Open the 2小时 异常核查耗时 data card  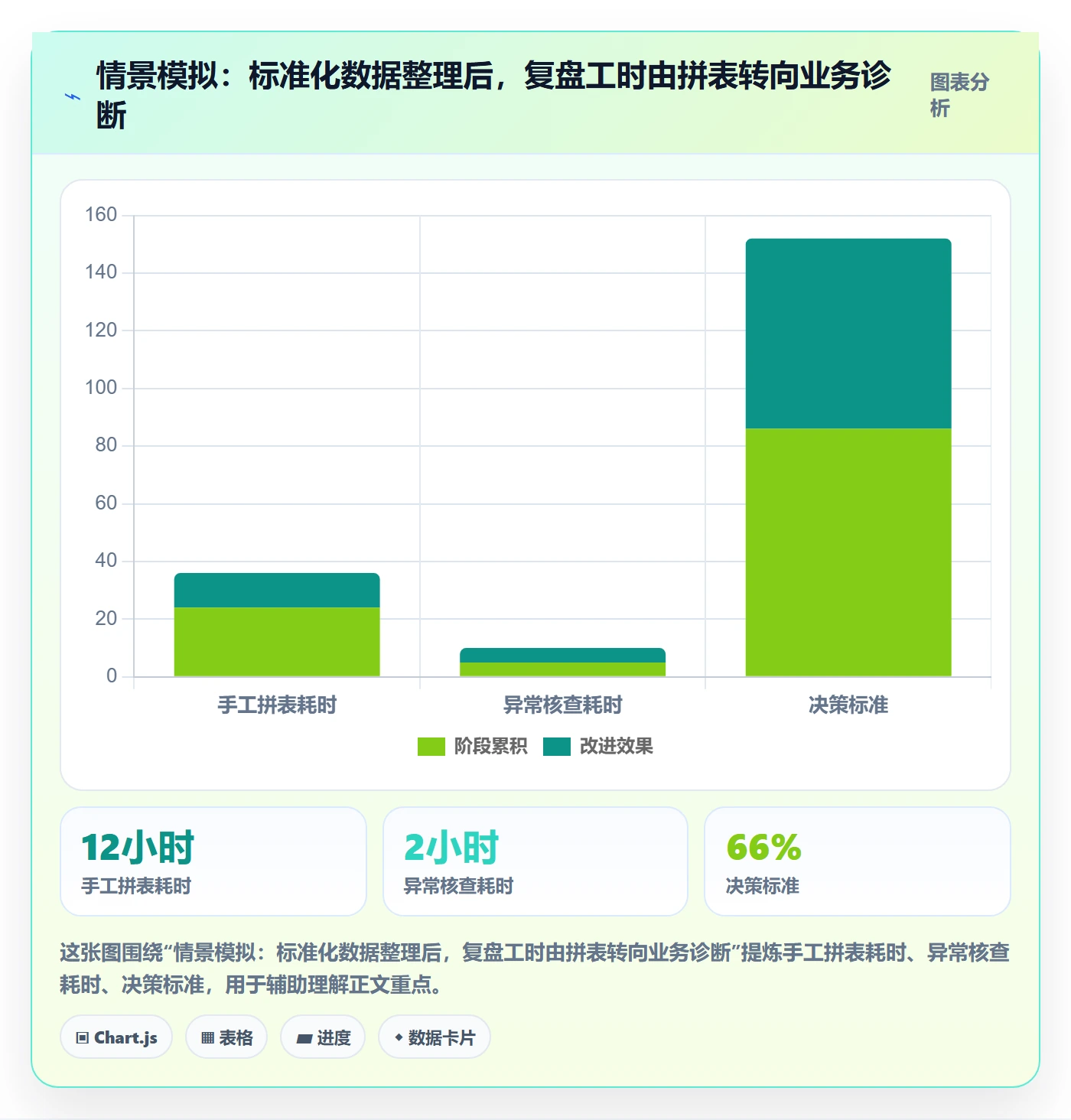[535, 861]
